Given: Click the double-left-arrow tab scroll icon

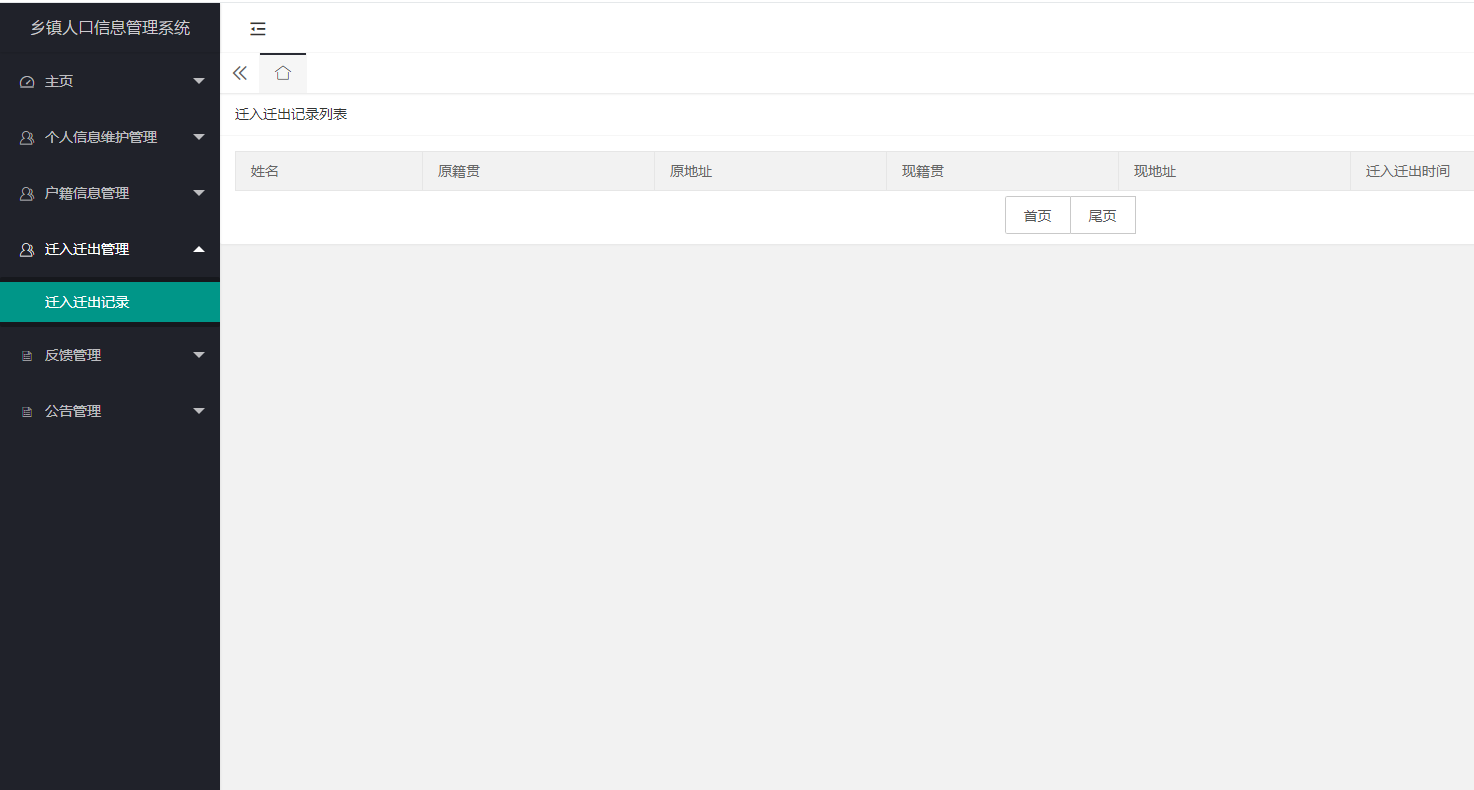Looking at the screenshot, I should coord(240,73).
